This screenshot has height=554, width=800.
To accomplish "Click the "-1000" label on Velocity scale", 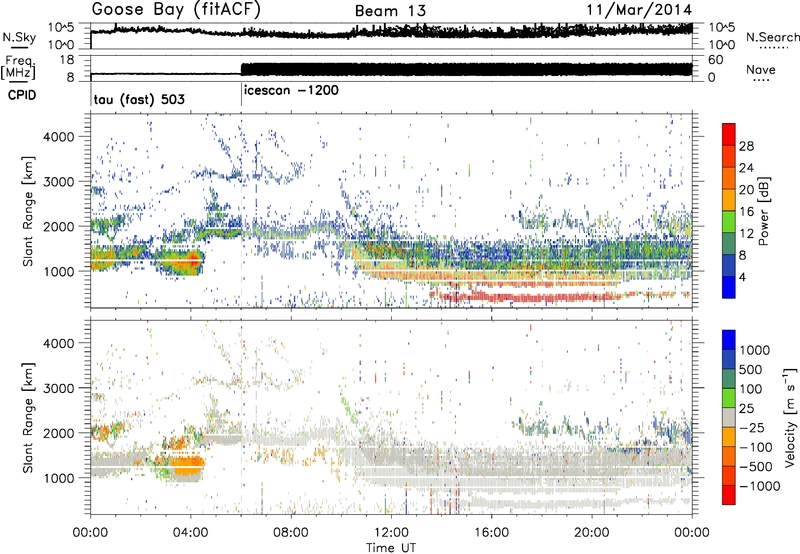I will tap(759, 486).
